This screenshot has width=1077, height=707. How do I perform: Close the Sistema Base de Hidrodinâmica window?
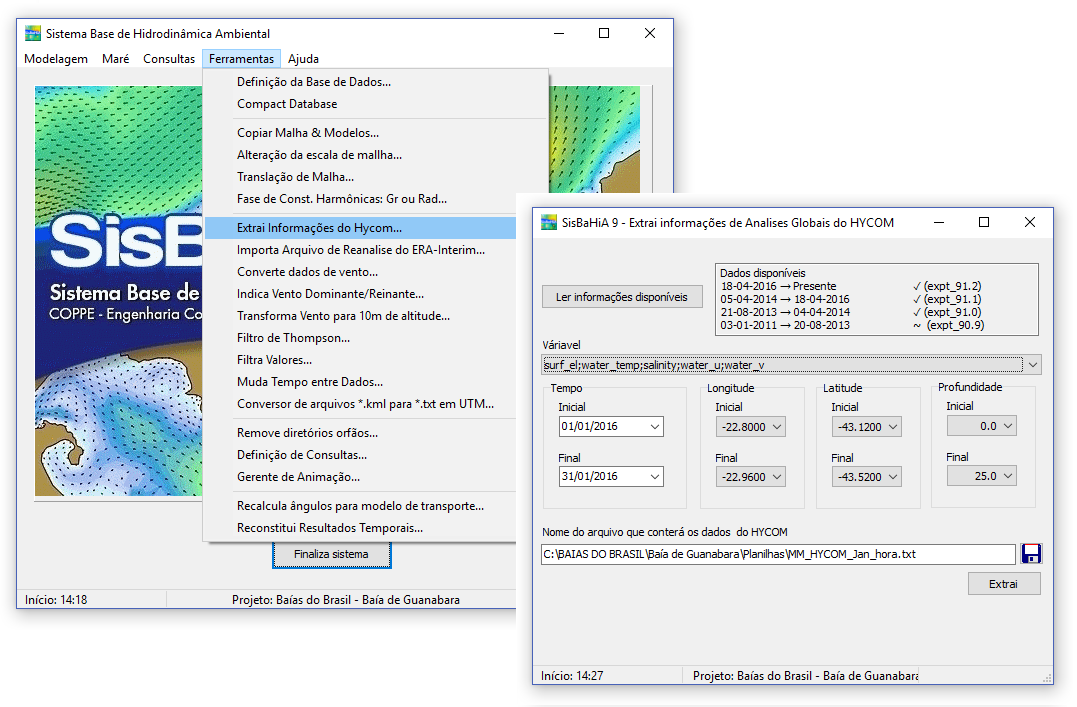pyautogui.click(x=650, y=33)
